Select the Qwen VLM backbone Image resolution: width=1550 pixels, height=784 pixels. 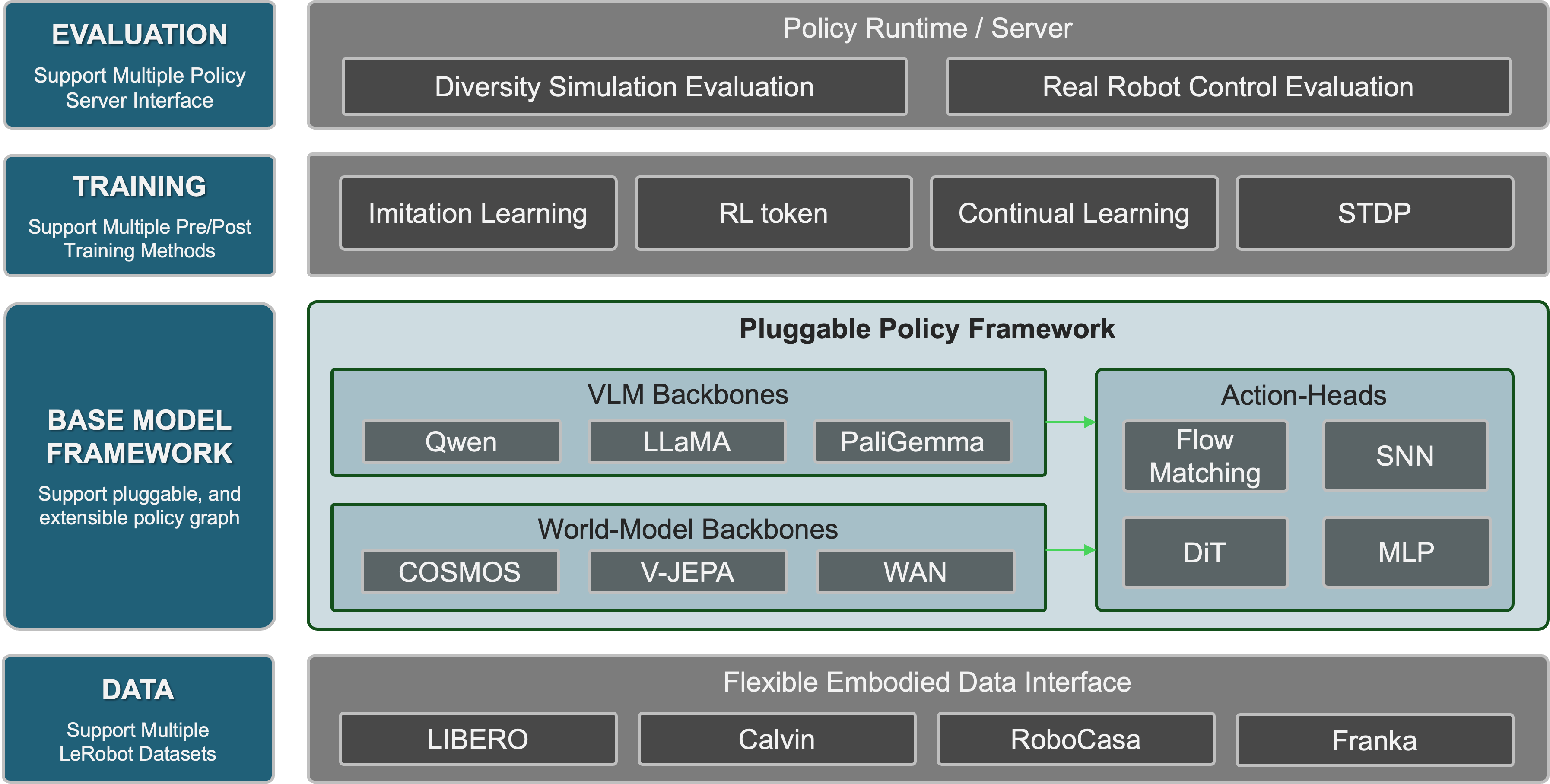tap(461, 441)
